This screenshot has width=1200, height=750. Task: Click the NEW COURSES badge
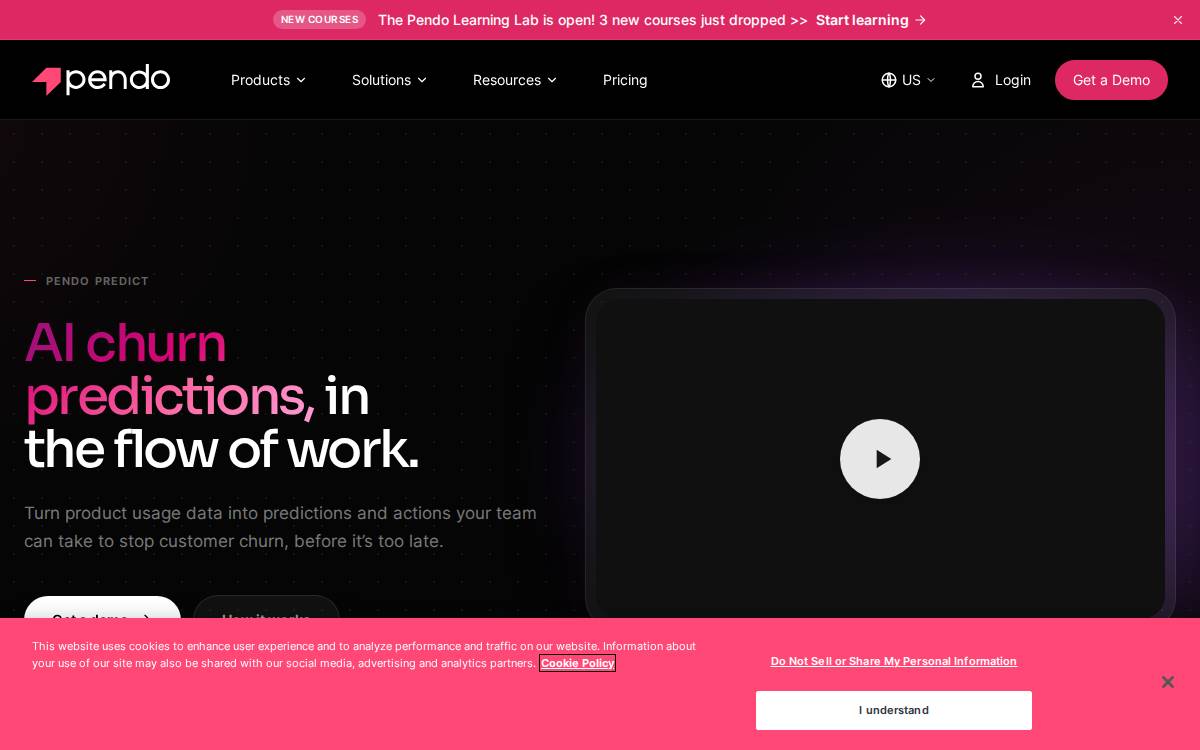tap(319, 19)
